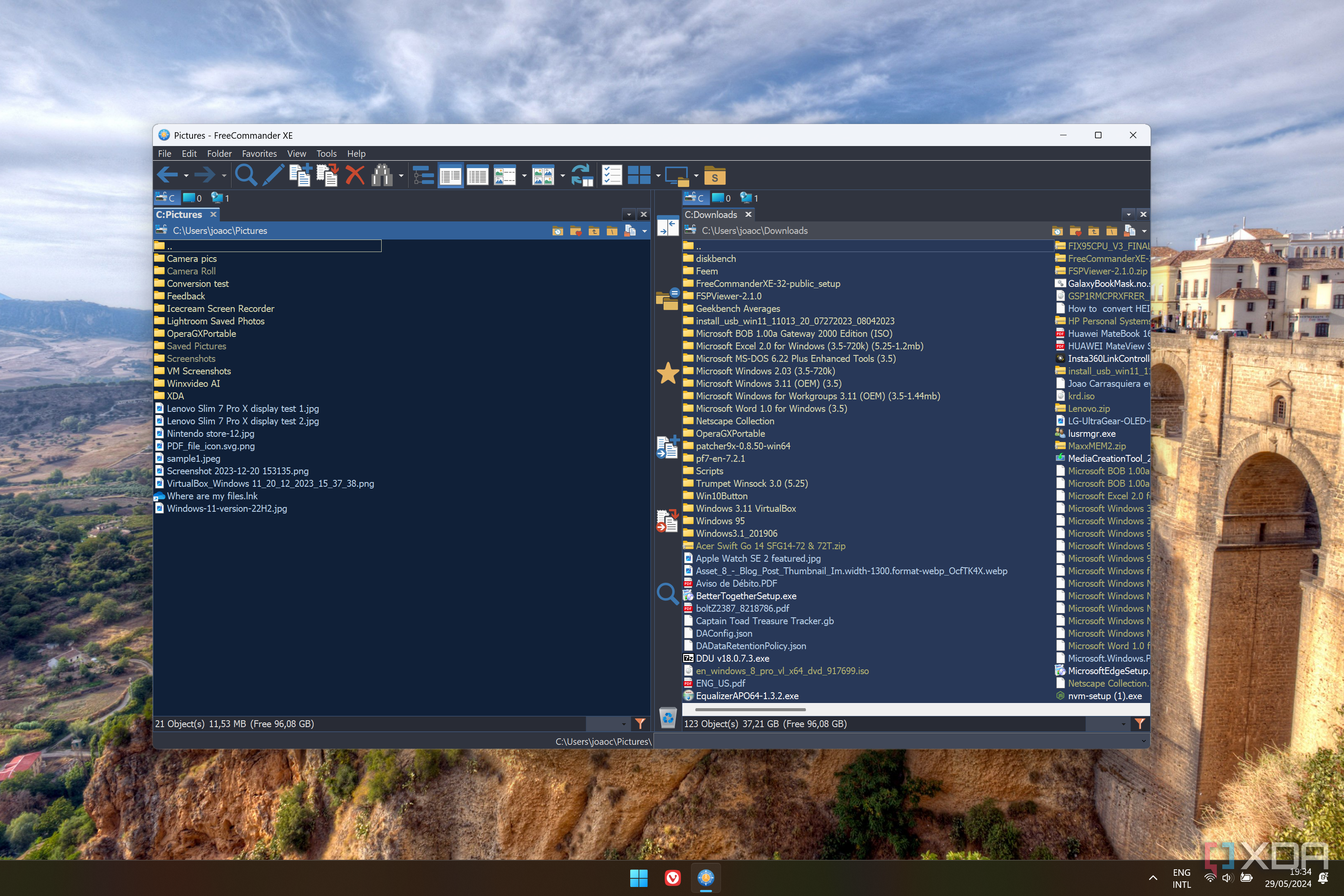The height and width of the screenshot is (896, 1344).
Task: Open the Folder menu
Action: pos(219,154)
